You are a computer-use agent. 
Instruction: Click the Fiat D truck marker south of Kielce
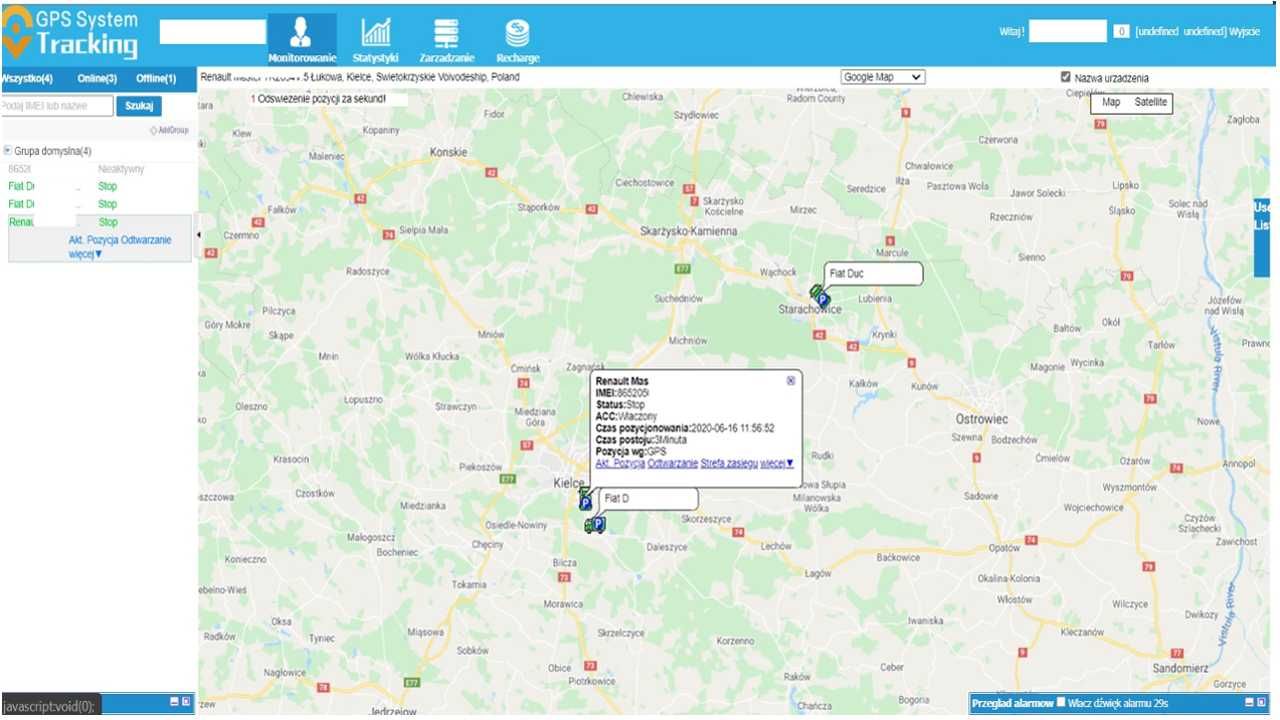tap(595, 525)
